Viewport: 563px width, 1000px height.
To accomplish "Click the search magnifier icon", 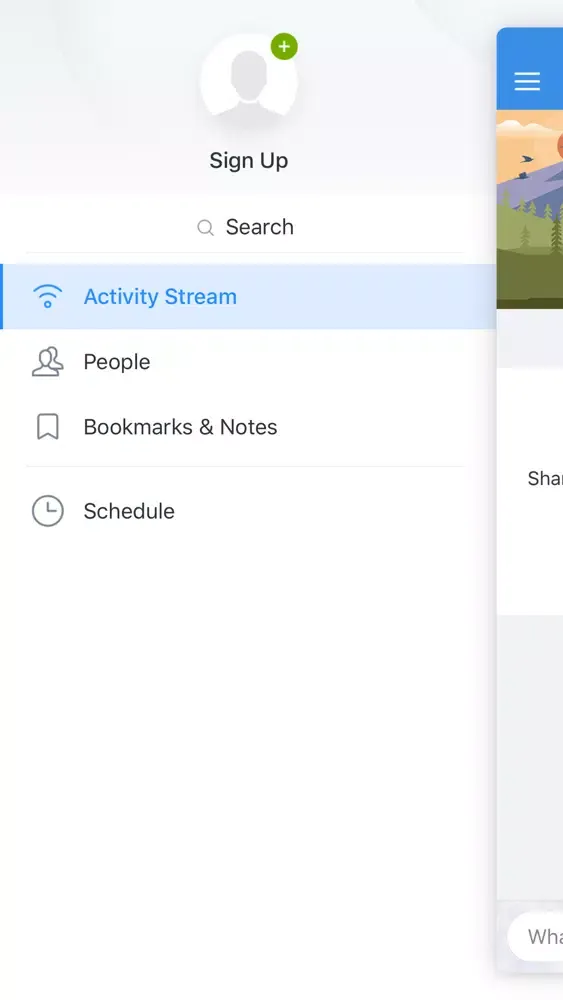I will [x=205, y=228].
